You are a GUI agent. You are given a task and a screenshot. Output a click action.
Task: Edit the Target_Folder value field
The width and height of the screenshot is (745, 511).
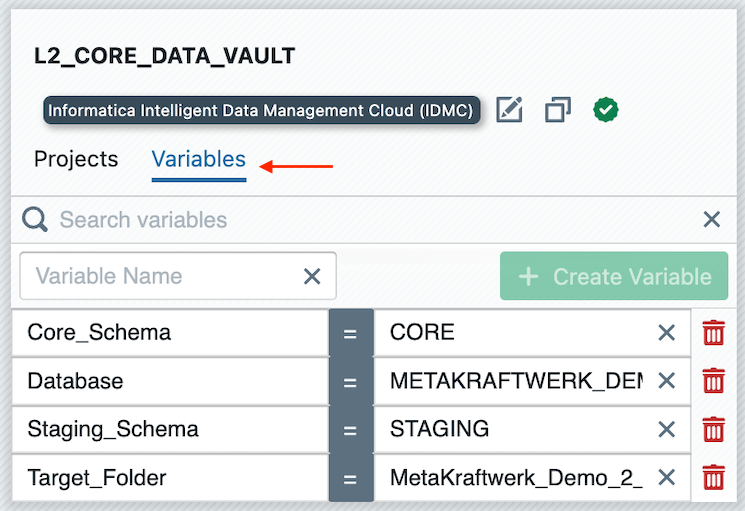515,478
